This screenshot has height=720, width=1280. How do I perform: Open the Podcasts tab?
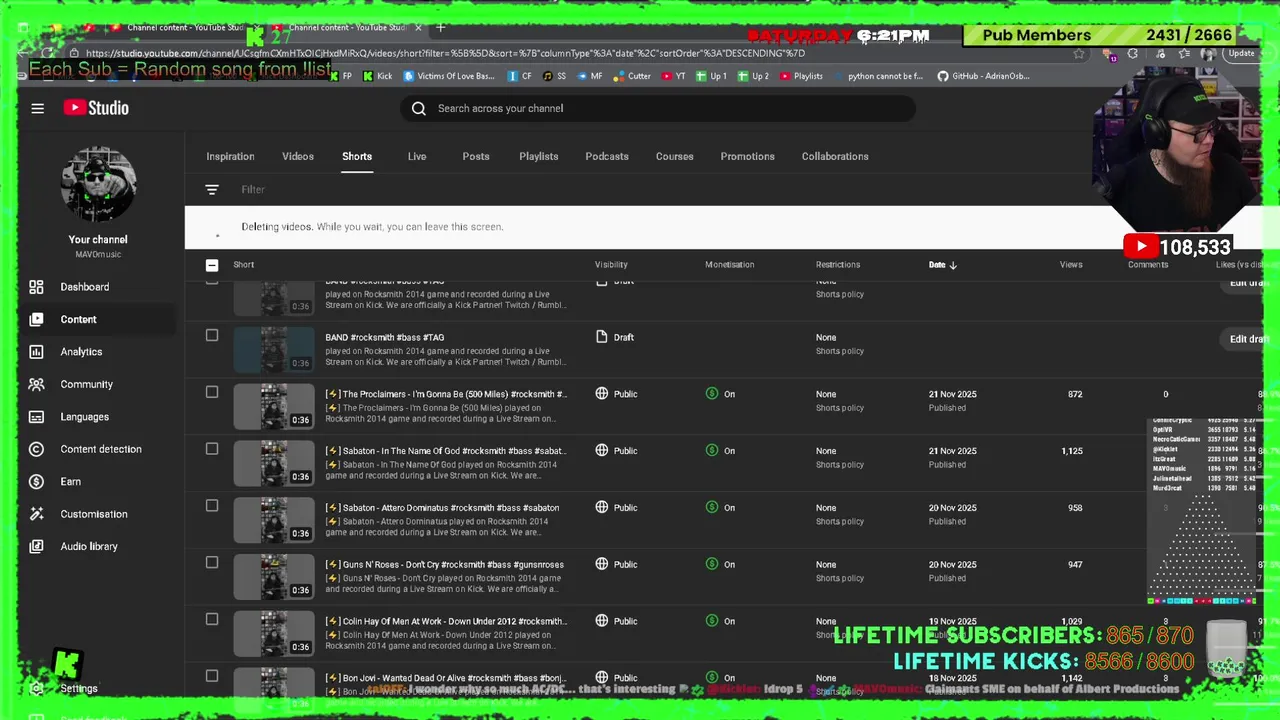pos(607,156)
